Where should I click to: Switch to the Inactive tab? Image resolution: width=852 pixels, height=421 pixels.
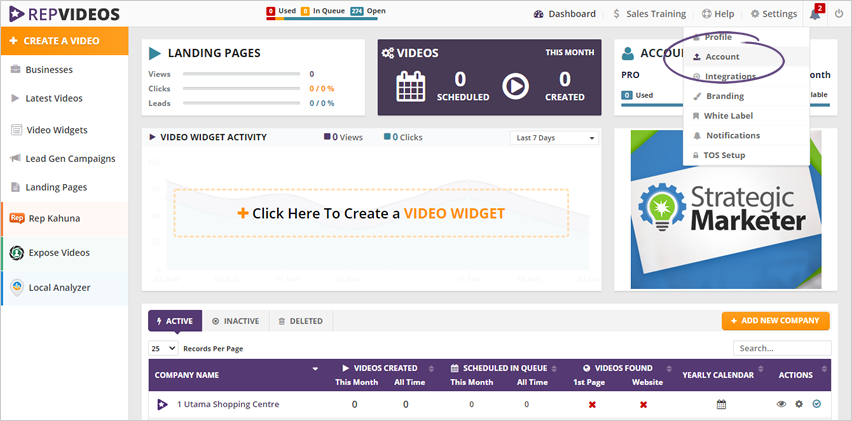coord(236,321)
